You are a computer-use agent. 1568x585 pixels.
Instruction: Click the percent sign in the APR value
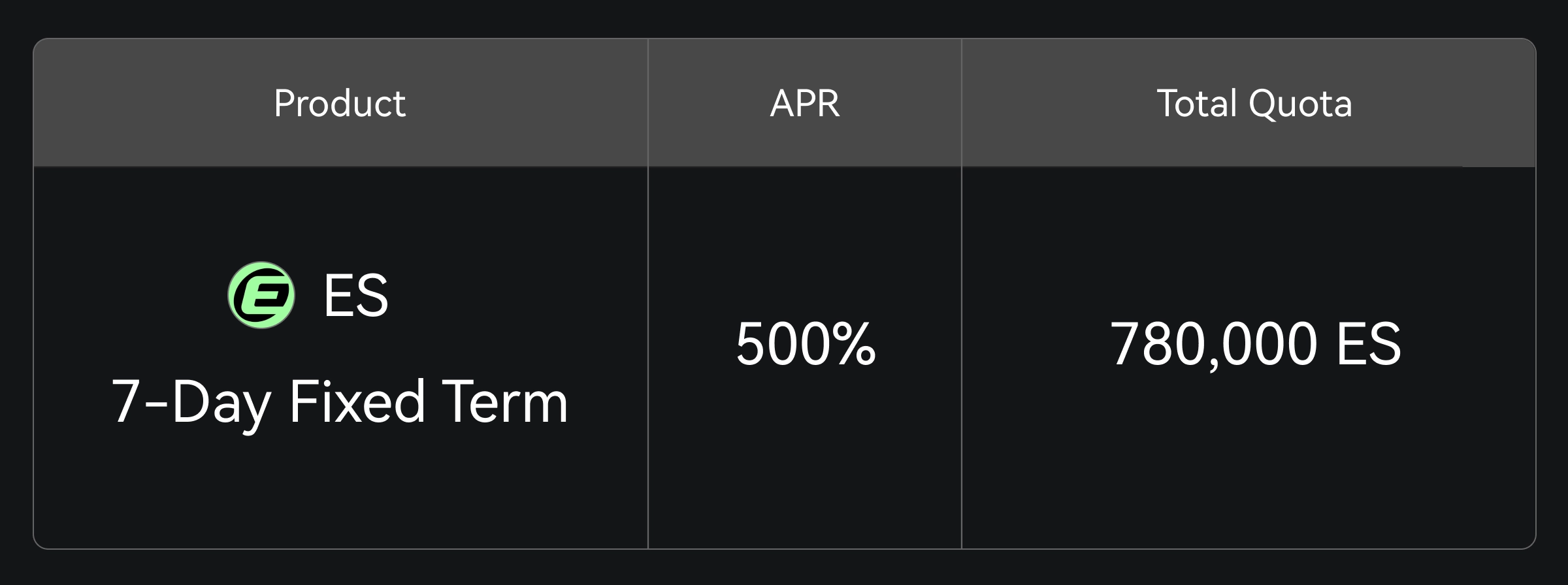pyautogui.click(x=853, y=343)
